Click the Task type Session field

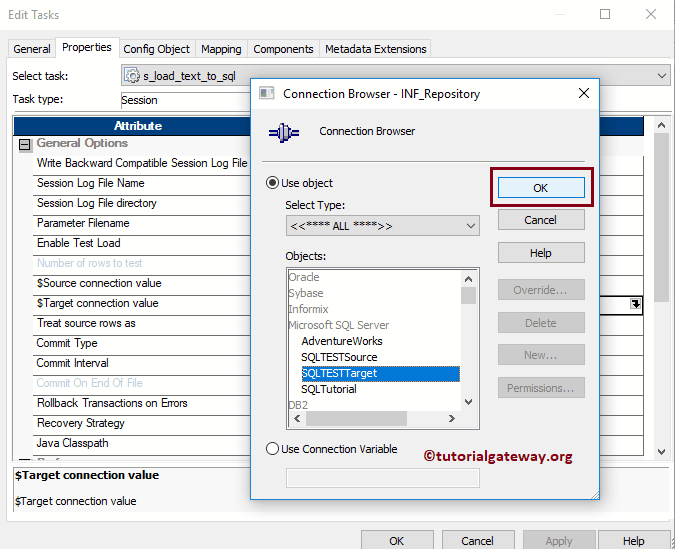click(185, 100)
